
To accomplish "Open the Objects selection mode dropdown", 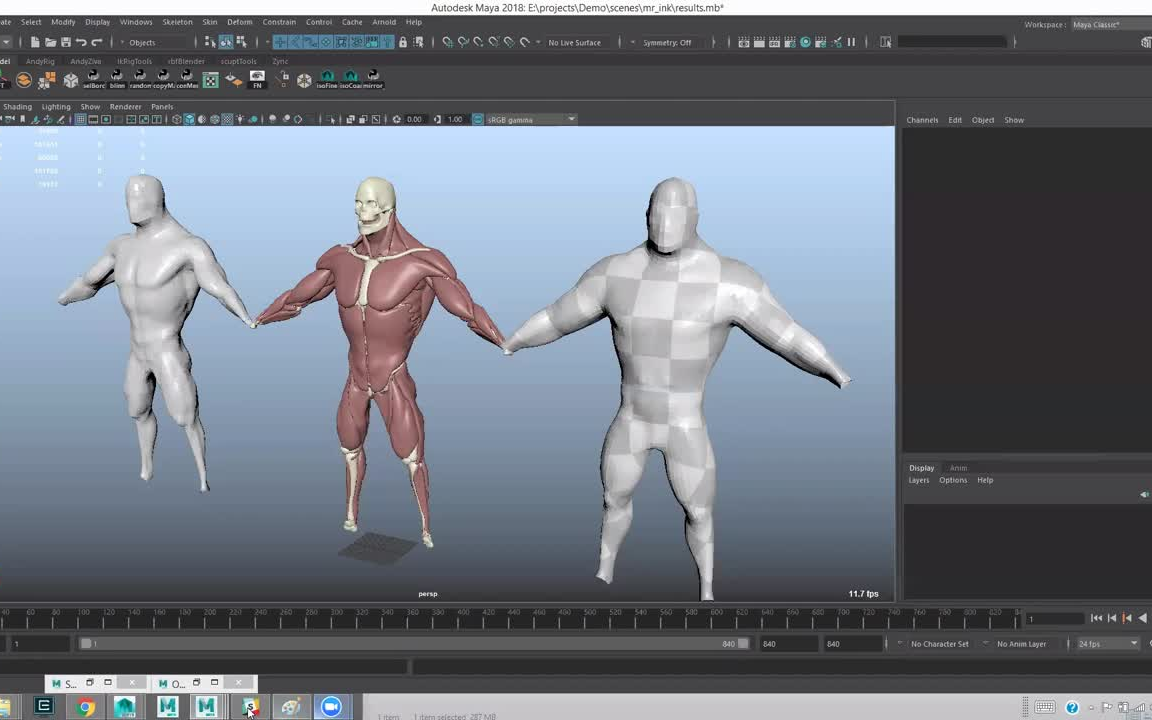I will coord(142,42).
